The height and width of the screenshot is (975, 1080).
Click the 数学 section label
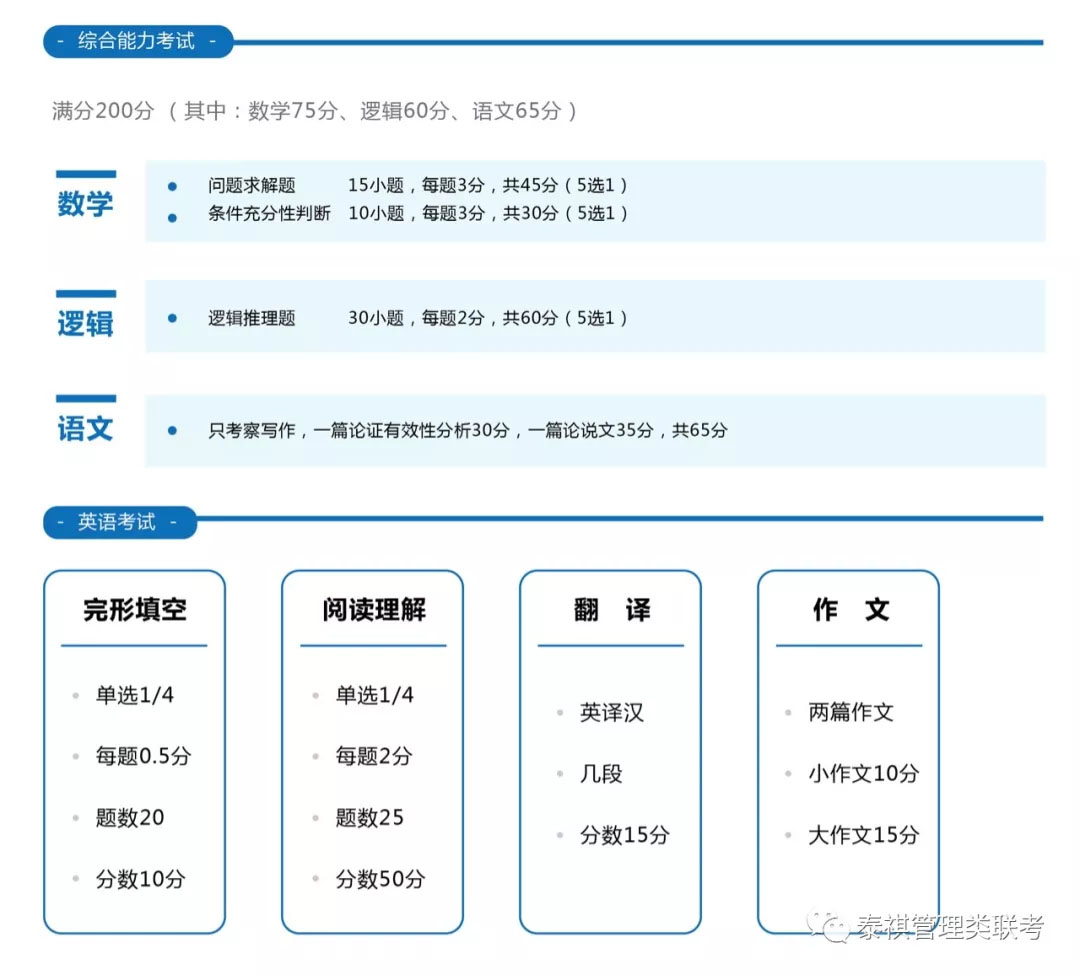tap(85, 204)
